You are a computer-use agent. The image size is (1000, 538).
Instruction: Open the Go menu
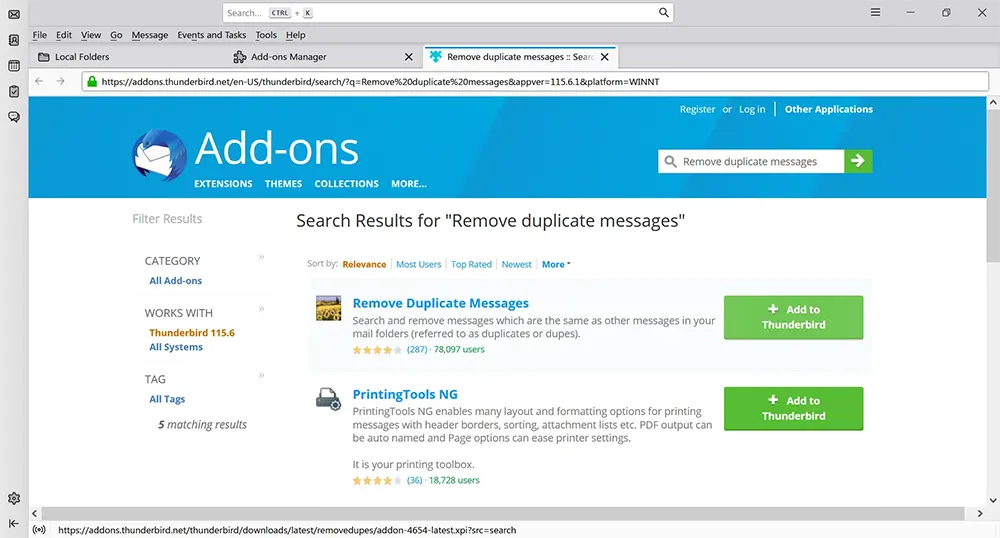click(x=116, y=35)
